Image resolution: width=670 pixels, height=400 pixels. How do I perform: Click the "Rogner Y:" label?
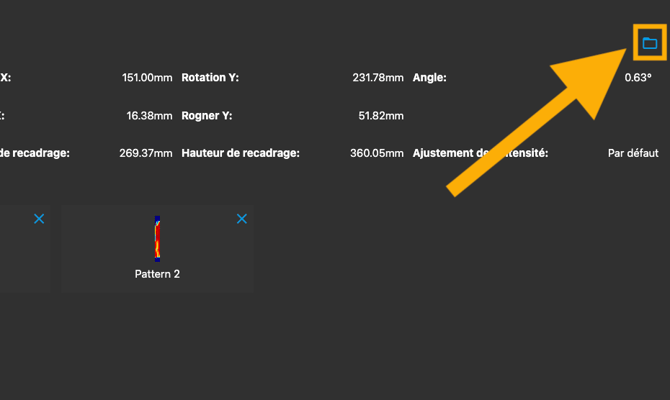207,115
